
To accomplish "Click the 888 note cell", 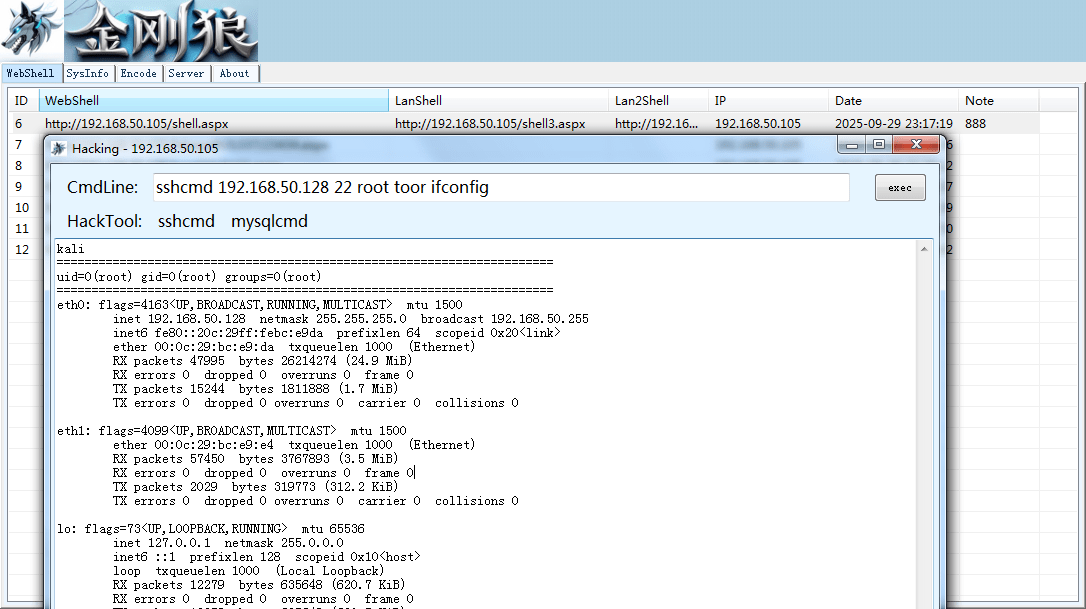I will pos(975,123).
